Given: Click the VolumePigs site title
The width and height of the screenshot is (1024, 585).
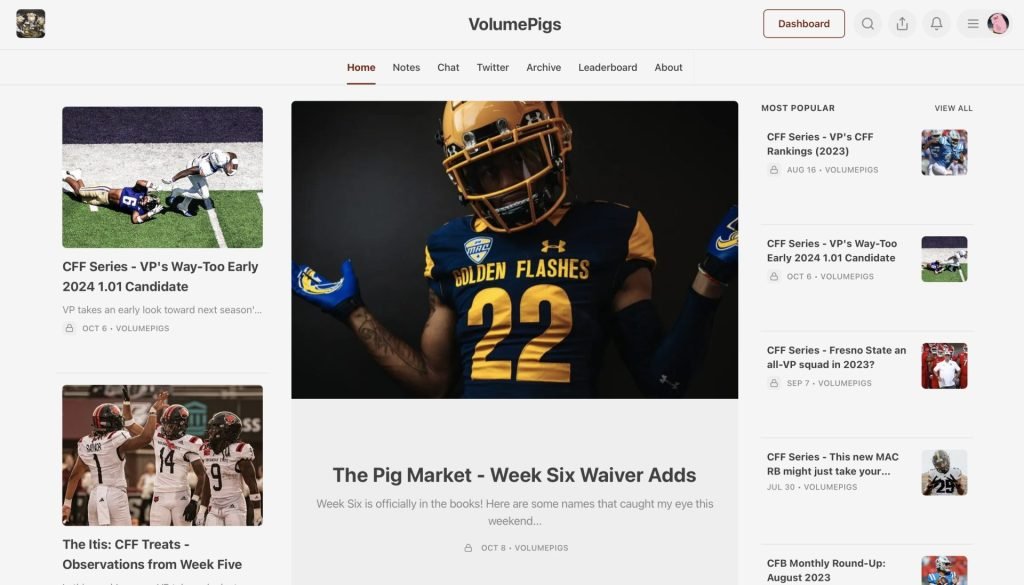Looking at the screenshot, I should point(515,24).
